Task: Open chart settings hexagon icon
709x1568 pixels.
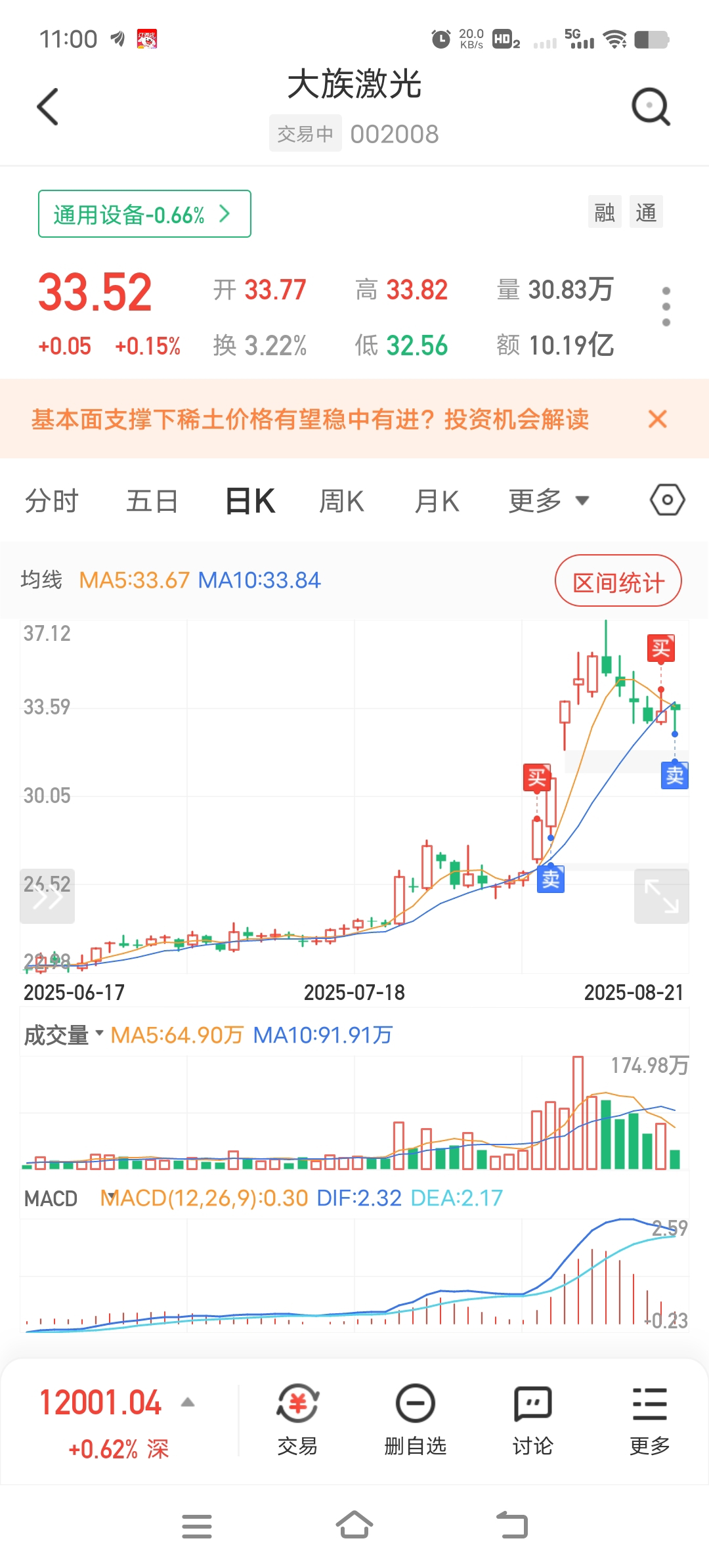Action: (x=668, y=500)
